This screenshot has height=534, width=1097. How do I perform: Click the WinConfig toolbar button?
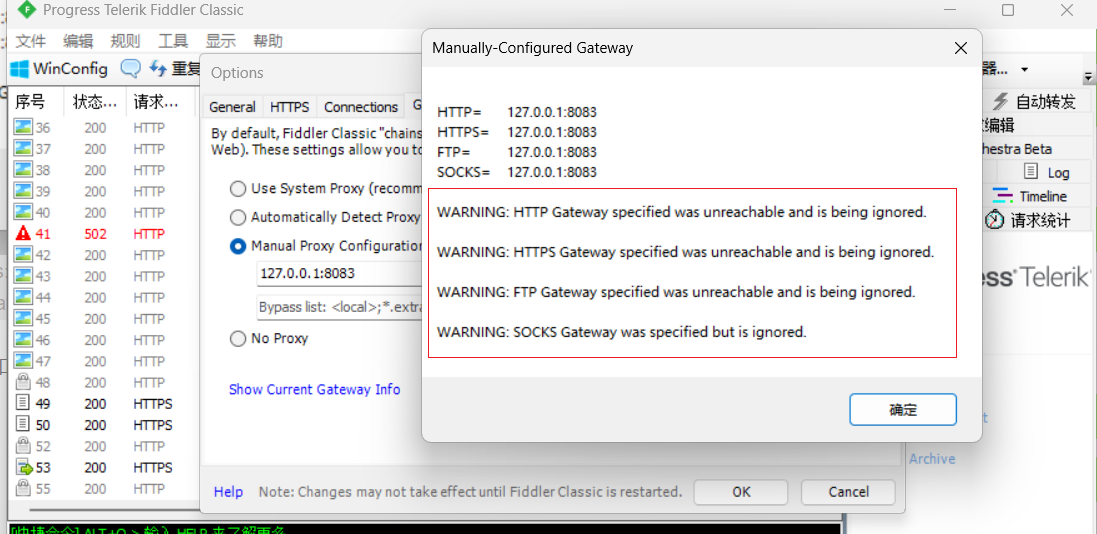coord(59,69)
